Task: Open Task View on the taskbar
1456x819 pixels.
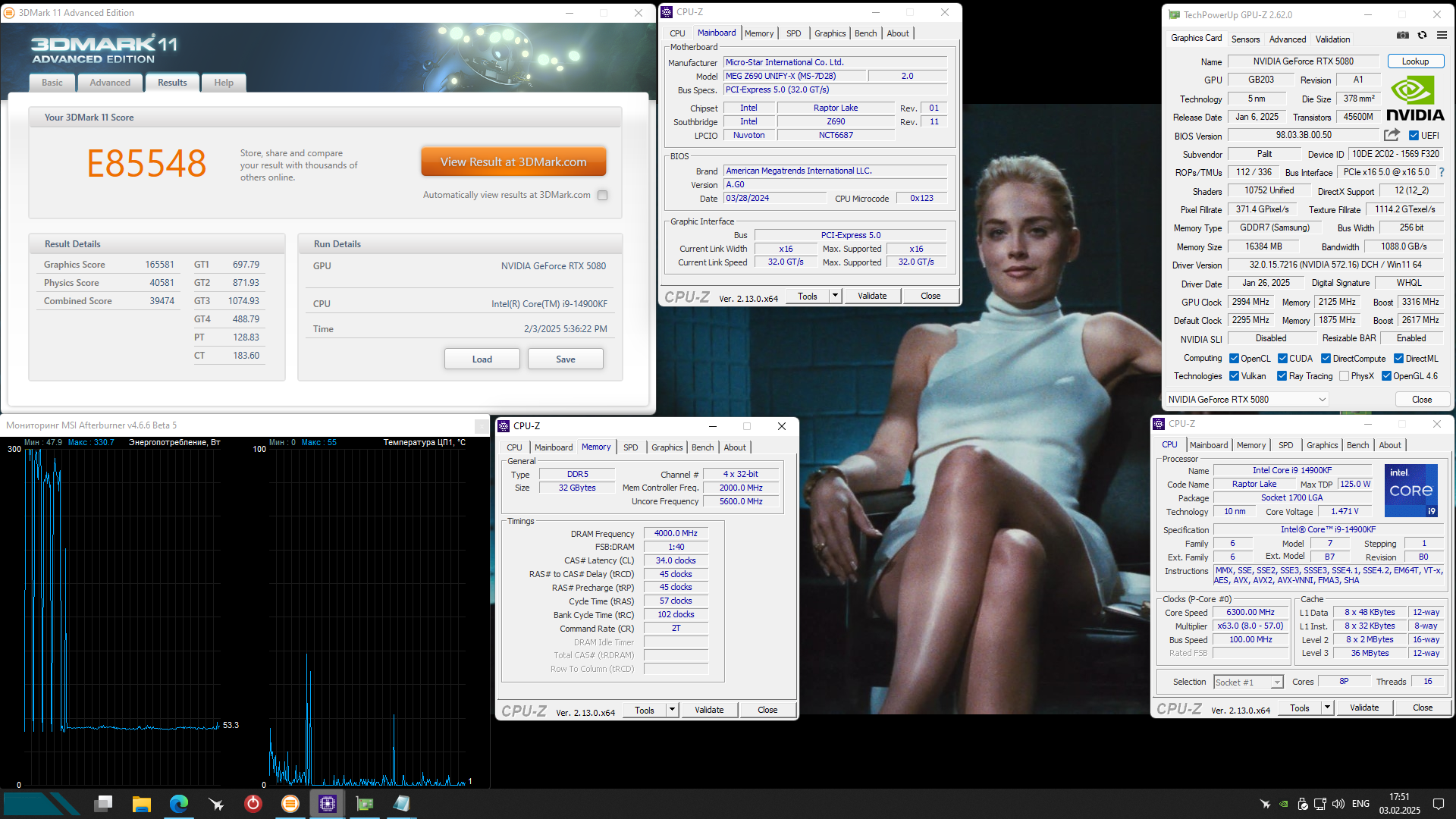Action: [104, 803]
